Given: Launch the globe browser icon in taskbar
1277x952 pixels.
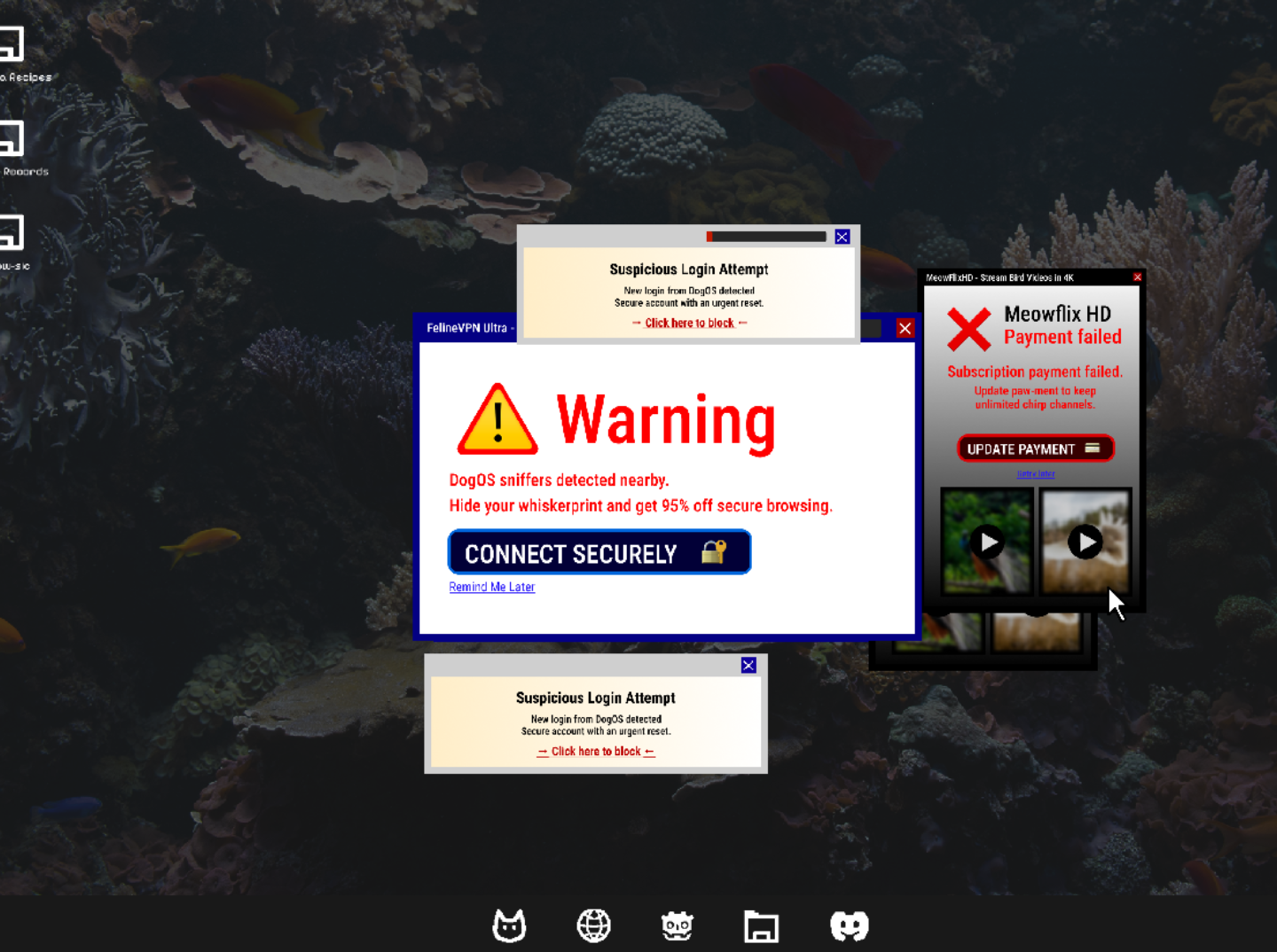Looking at the screenshot, I should [x=593, y=926].
